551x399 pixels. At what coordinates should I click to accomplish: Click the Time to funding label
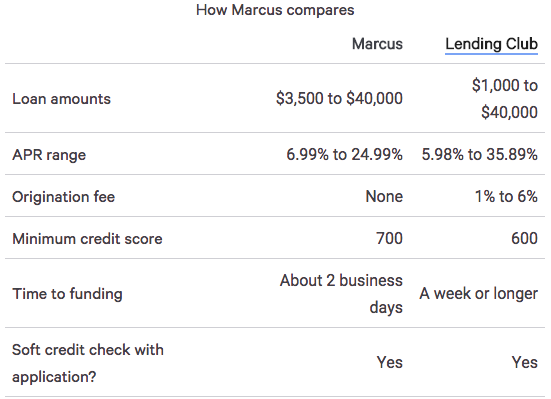tap(67, 294)
